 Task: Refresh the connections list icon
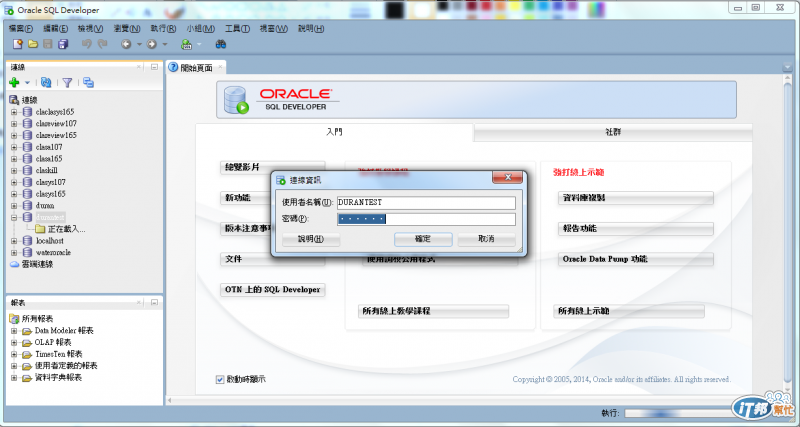coord(46,82)
